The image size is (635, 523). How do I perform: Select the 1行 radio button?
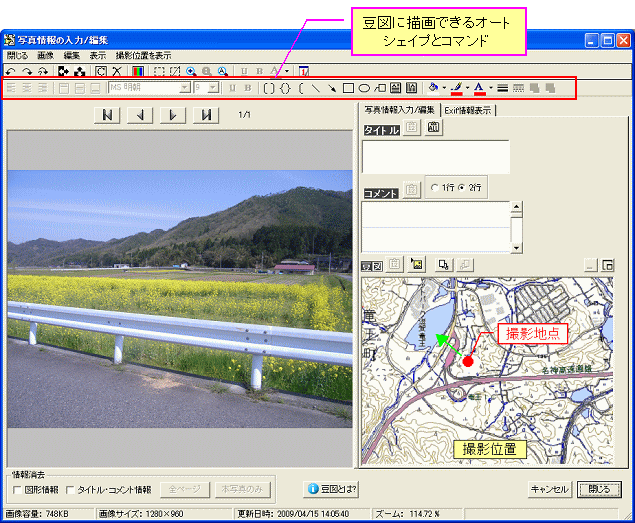(x=435, y=188)
